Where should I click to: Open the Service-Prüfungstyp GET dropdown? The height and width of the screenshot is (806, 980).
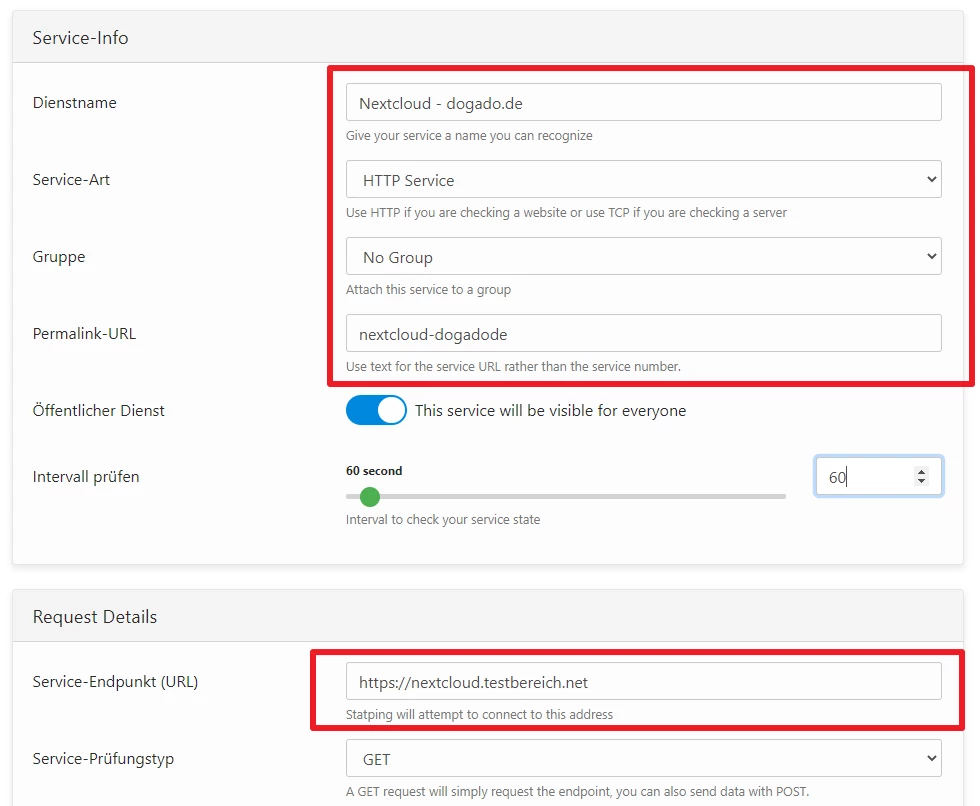point(643,759)
